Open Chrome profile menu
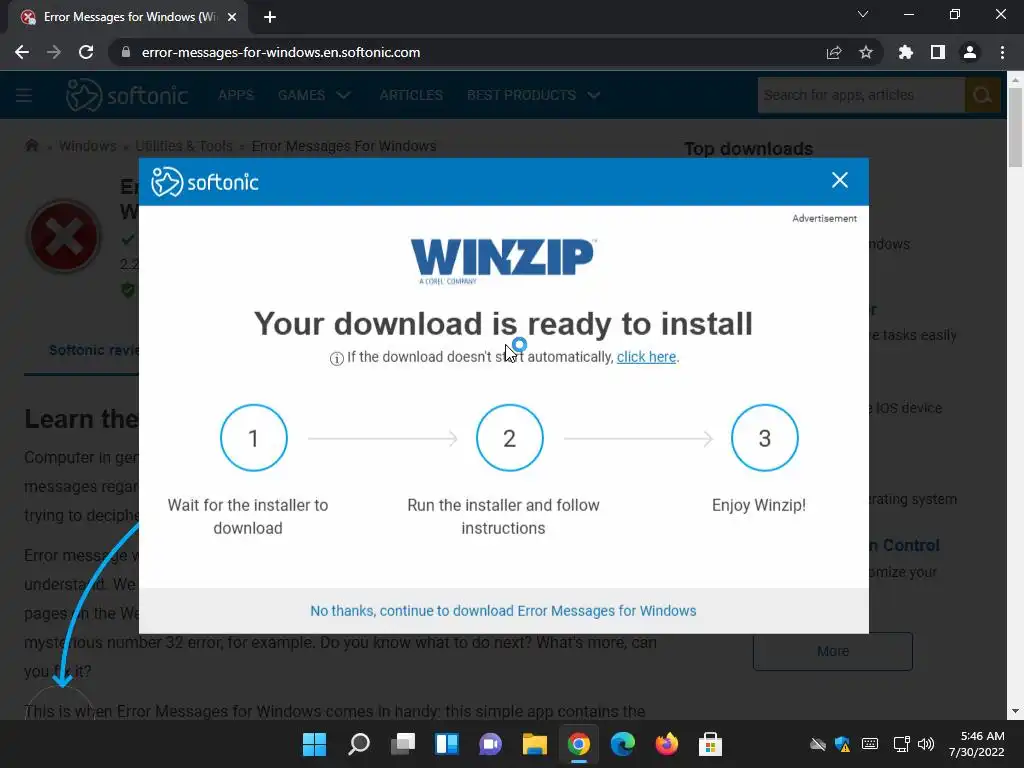Viewport: 1024px width, 768px height. (970, 52)
